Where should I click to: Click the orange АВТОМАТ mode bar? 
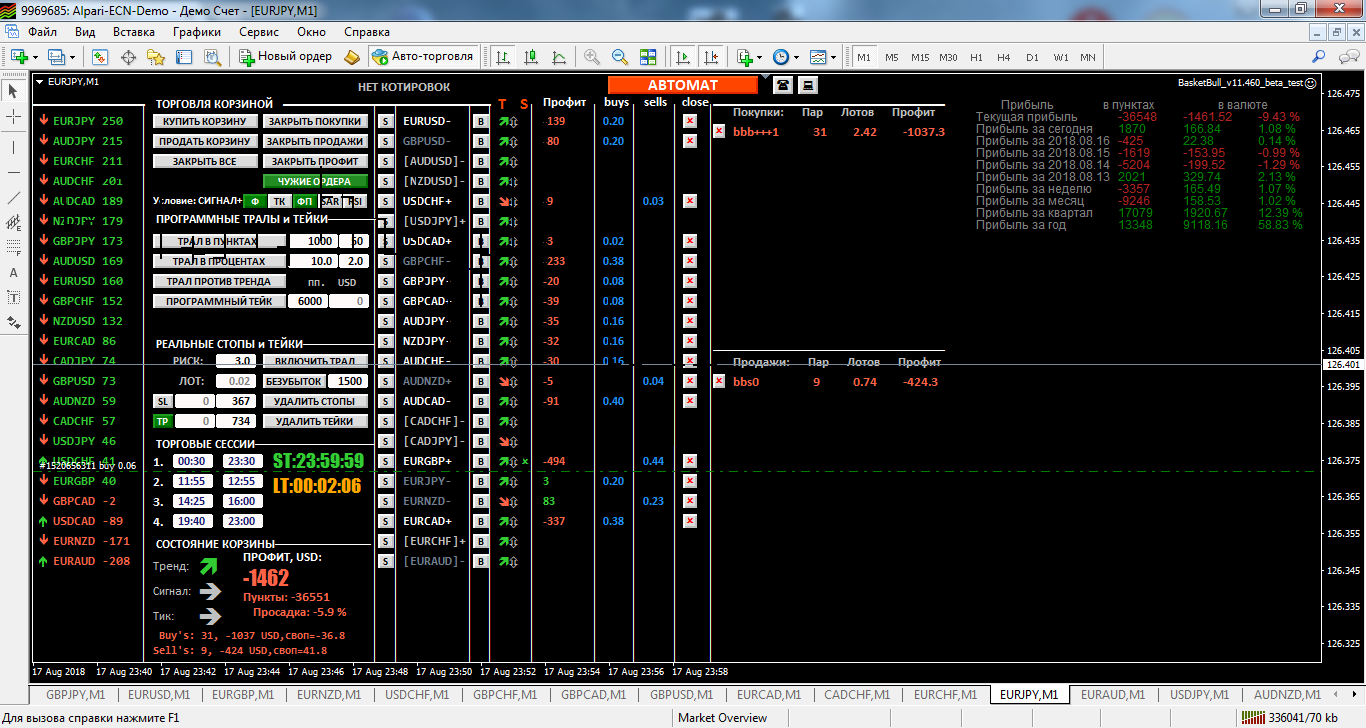click(x=683, y=85)
